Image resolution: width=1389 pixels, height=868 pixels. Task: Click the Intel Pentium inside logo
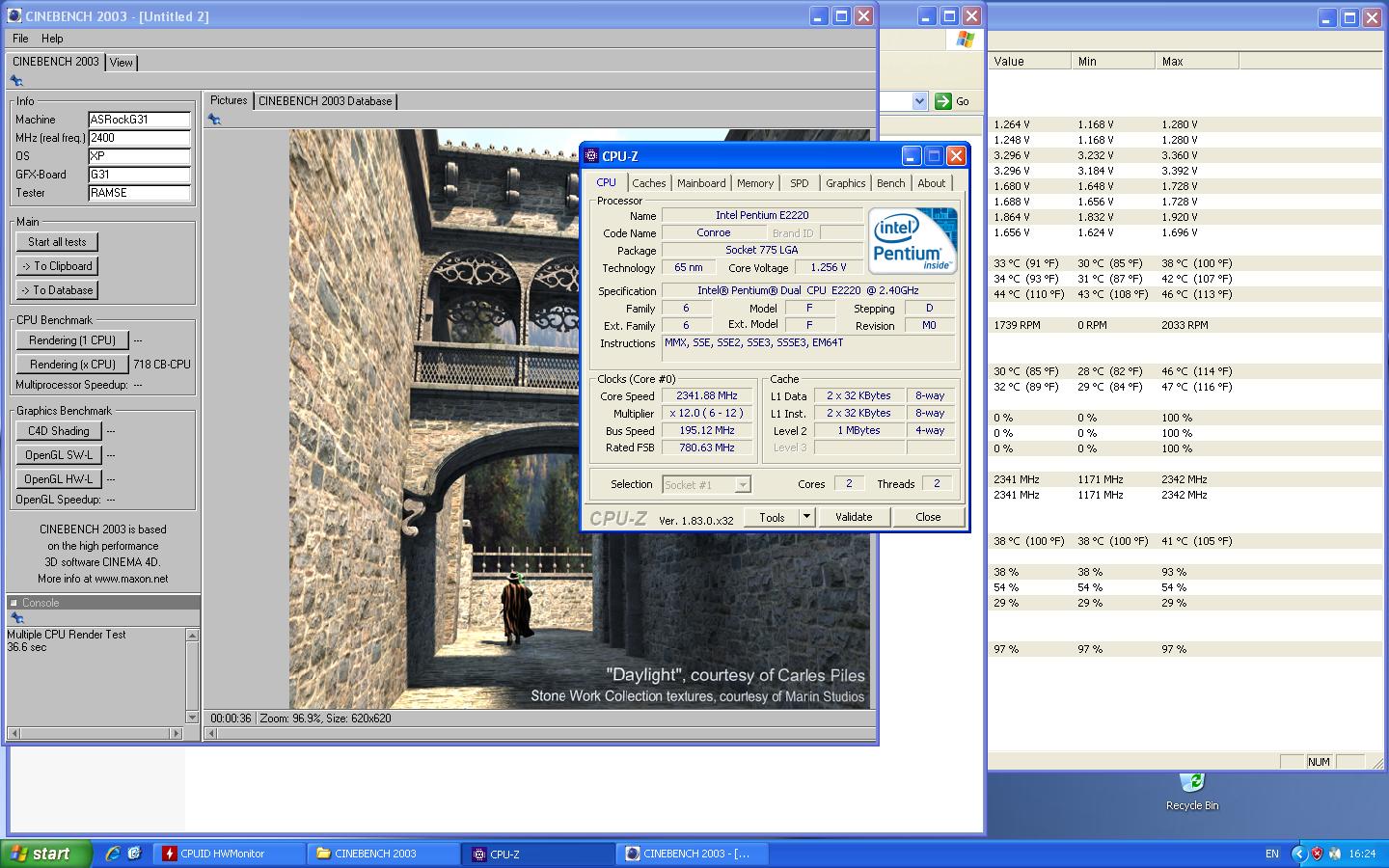[912, 240]
